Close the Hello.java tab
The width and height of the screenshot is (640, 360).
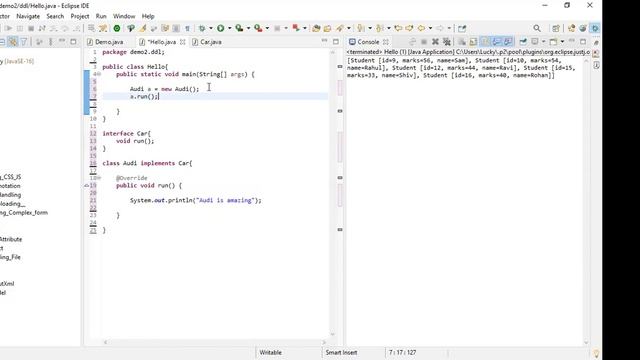(x=182, y=42)
